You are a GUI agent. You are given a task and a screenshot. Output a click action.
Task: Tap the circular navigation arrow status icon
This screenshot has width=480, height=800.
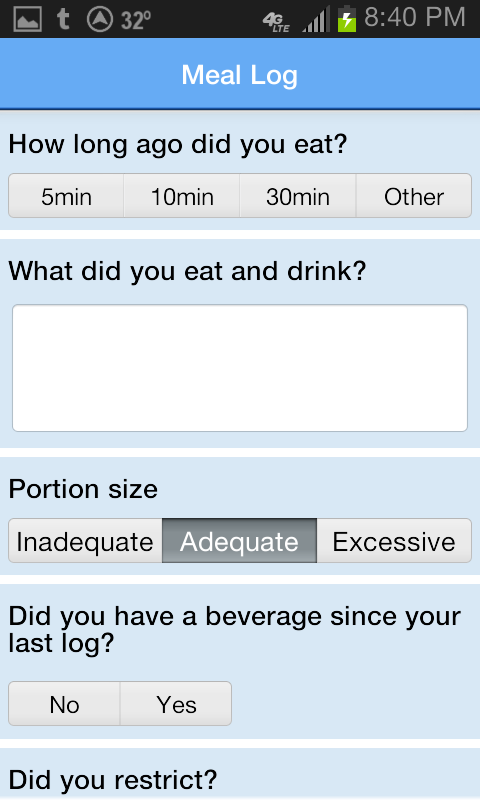pyautogui.click(x=100, y=19)
